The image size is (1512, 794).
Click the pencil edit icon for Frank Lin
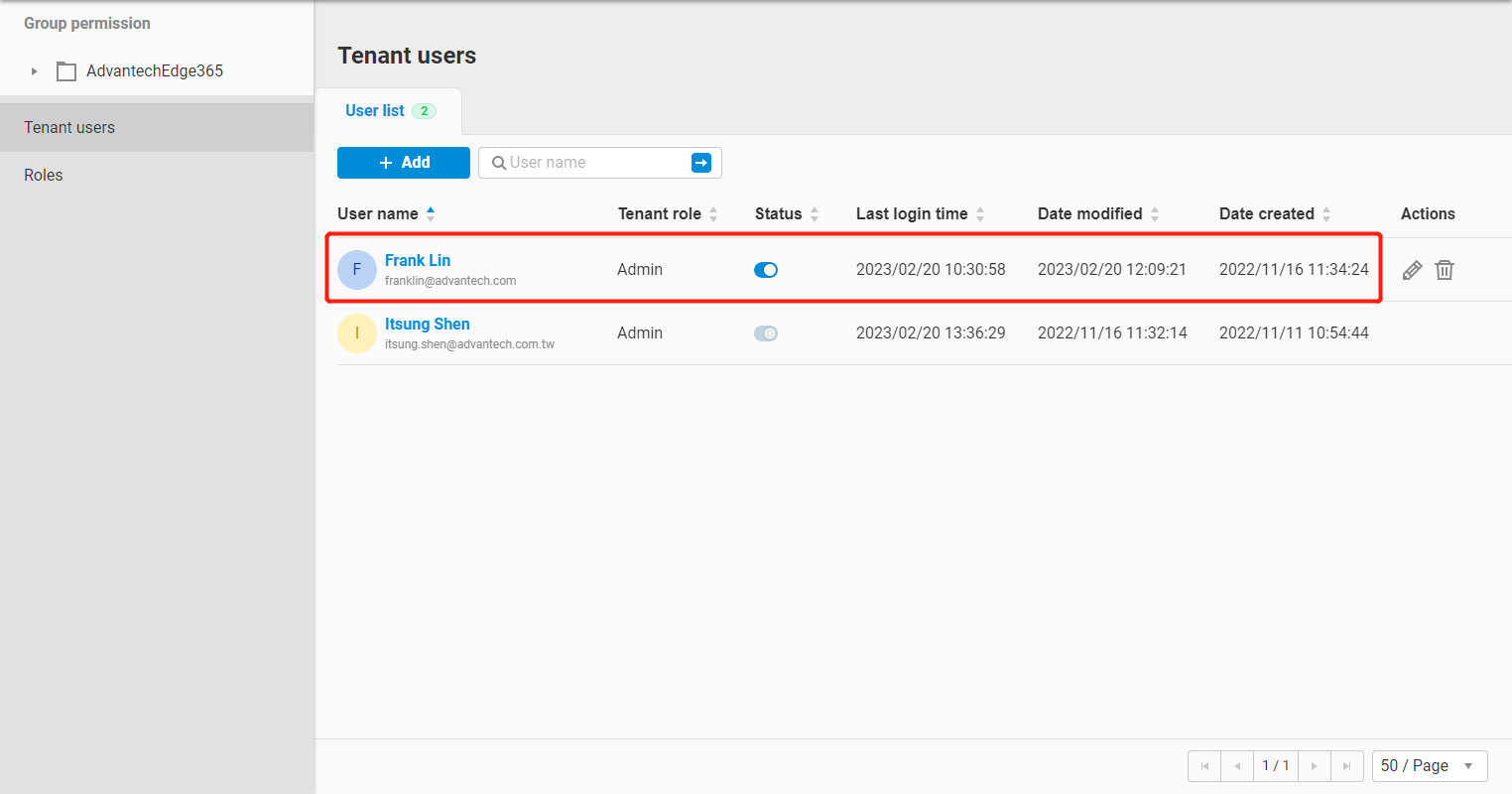[x=1412, y=270]
